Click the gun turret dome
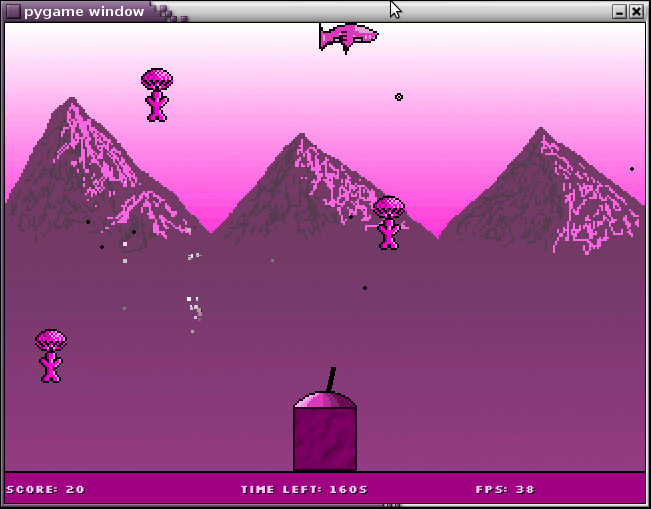 pyautogui.click(x=325, y=399)
